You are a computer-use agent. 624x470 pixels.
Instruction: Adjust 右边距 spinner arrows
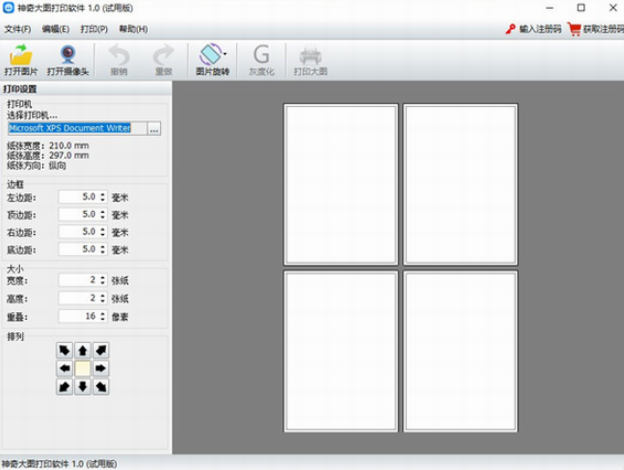(x=103, y=232)
